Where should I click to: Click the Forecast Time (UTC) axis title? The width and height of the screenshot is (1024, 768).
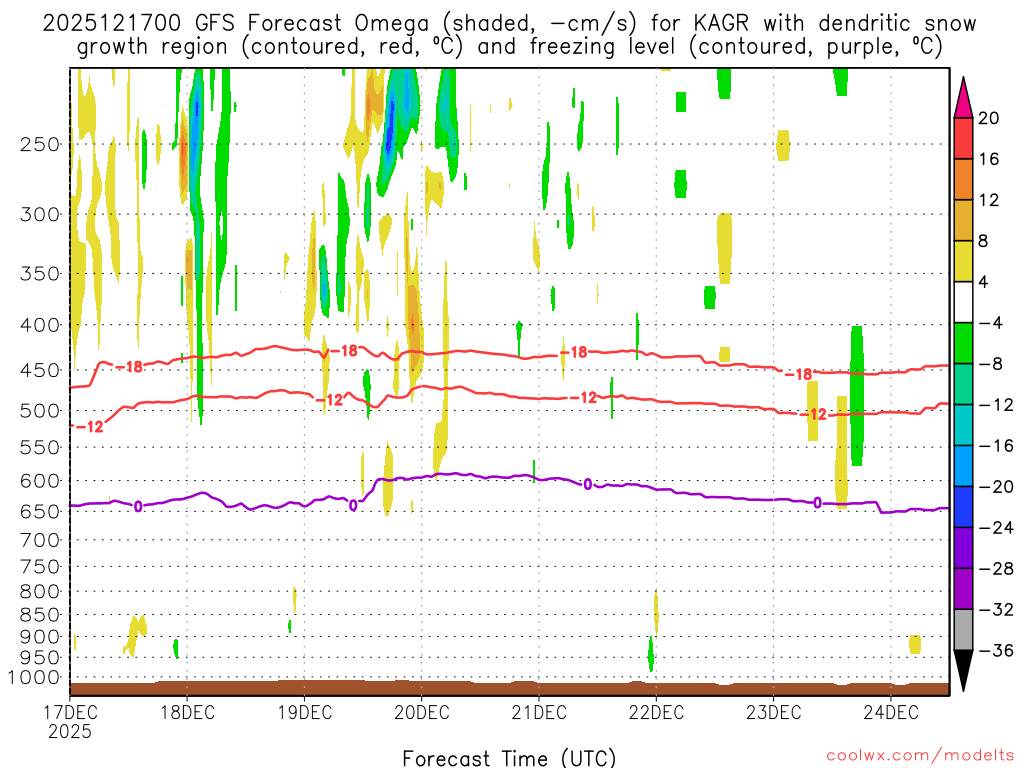pyautogui.click(x=509, y=757)
